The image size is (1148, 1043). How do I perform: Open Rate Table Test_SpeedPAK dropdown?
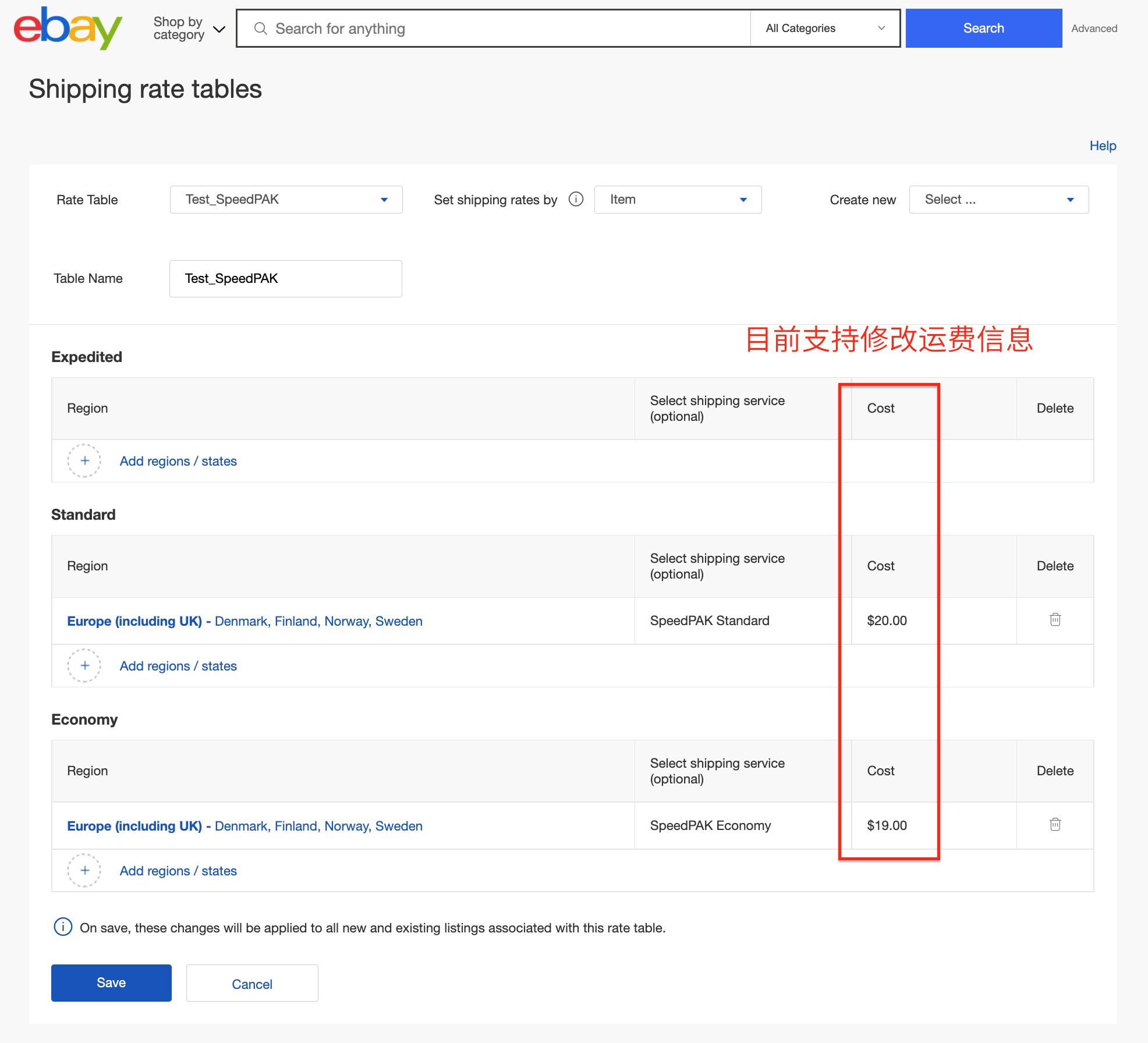[x=286, y=200]
